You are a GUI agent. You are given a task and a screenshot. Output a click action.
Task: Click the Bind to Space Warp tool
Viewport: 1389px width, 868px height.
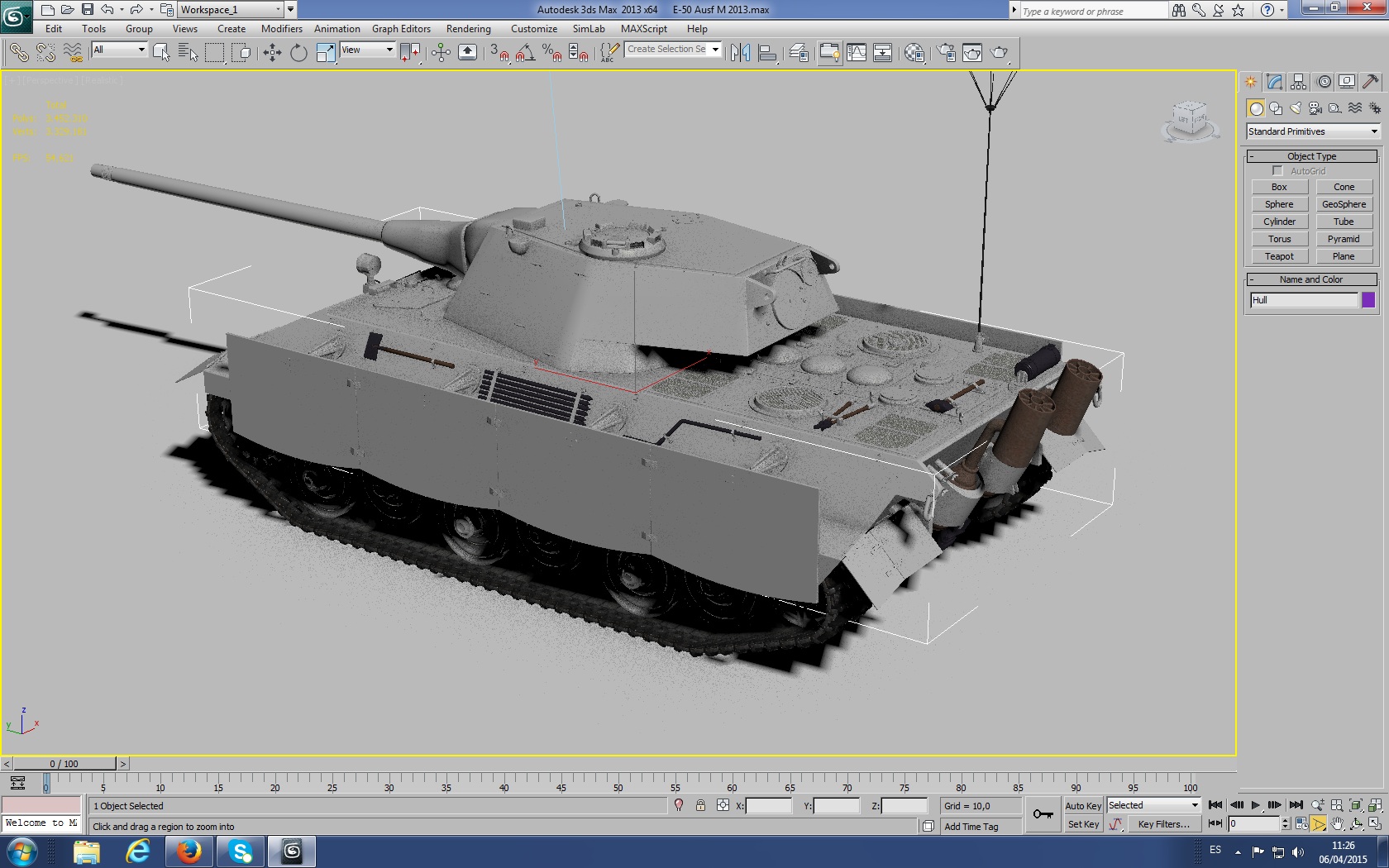[x=73, y=53]
